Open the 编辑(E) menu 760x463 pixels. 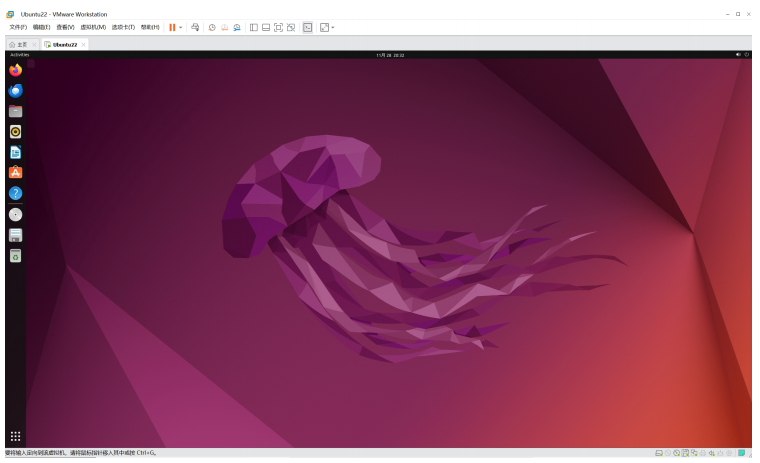42,28
